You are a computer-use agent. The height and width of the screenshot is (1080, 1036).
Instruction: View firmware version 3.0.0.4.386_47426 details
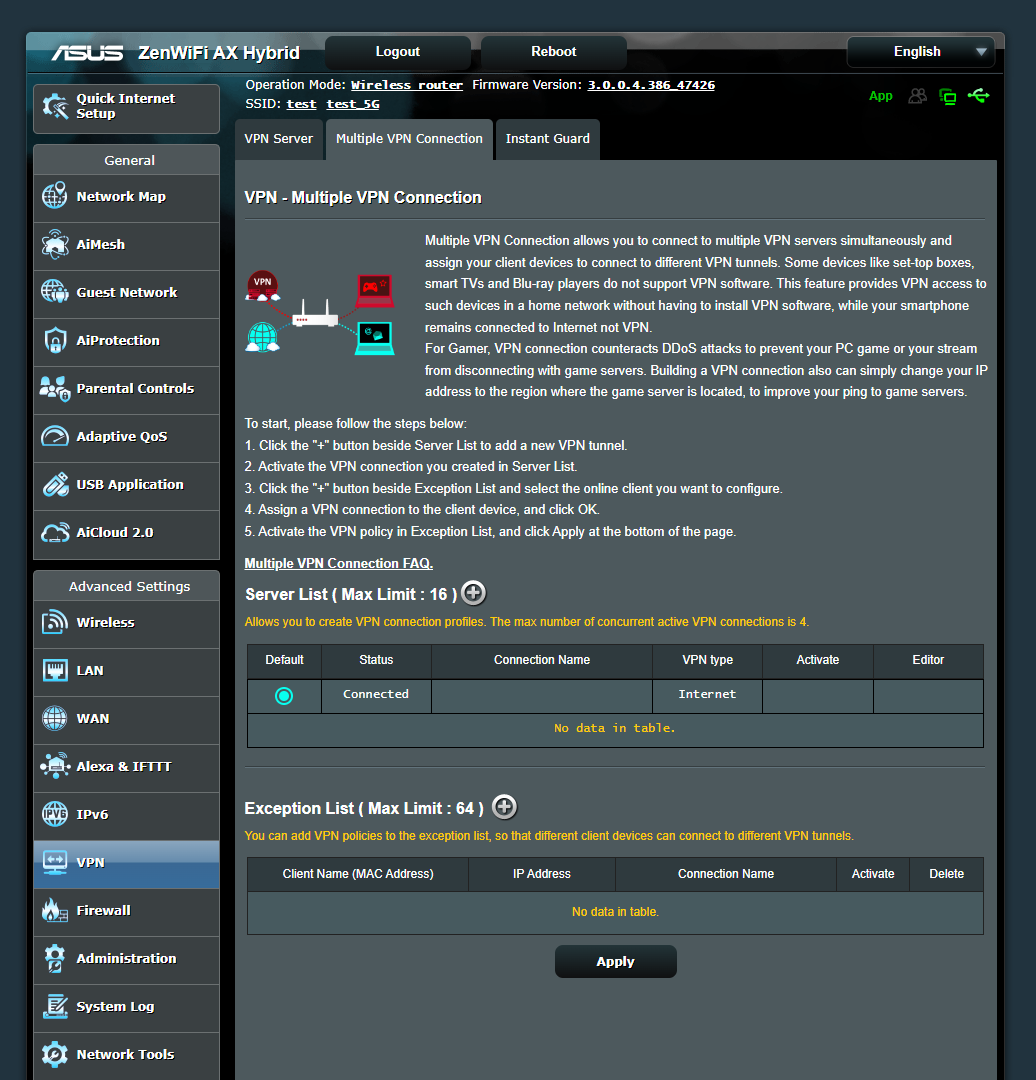(x=650, y=85)
